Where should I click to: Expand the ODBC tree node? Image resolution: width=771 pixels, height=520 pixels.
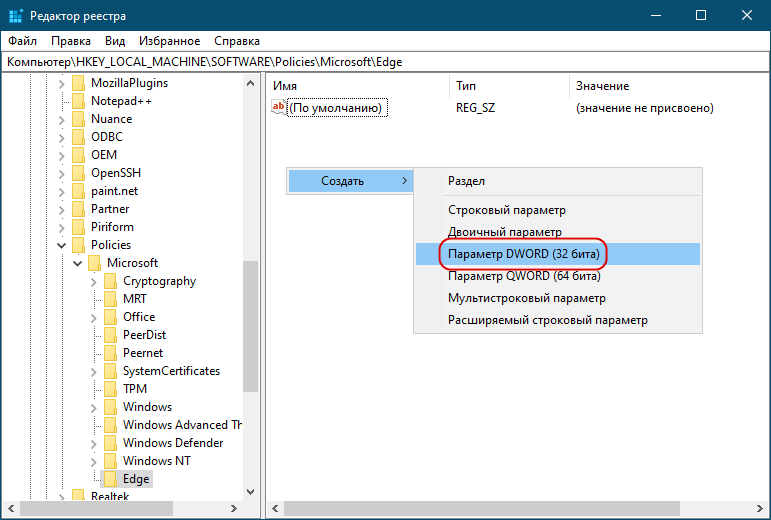(x=61, y=138)
